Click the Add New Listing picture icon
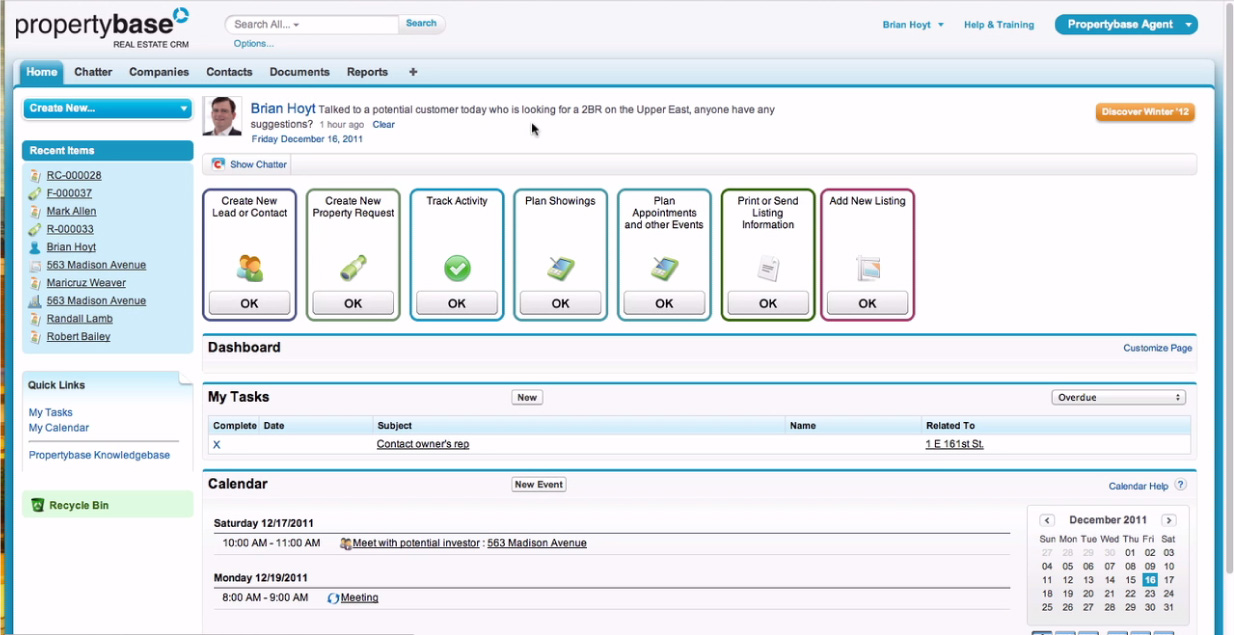 pos(868,268)
